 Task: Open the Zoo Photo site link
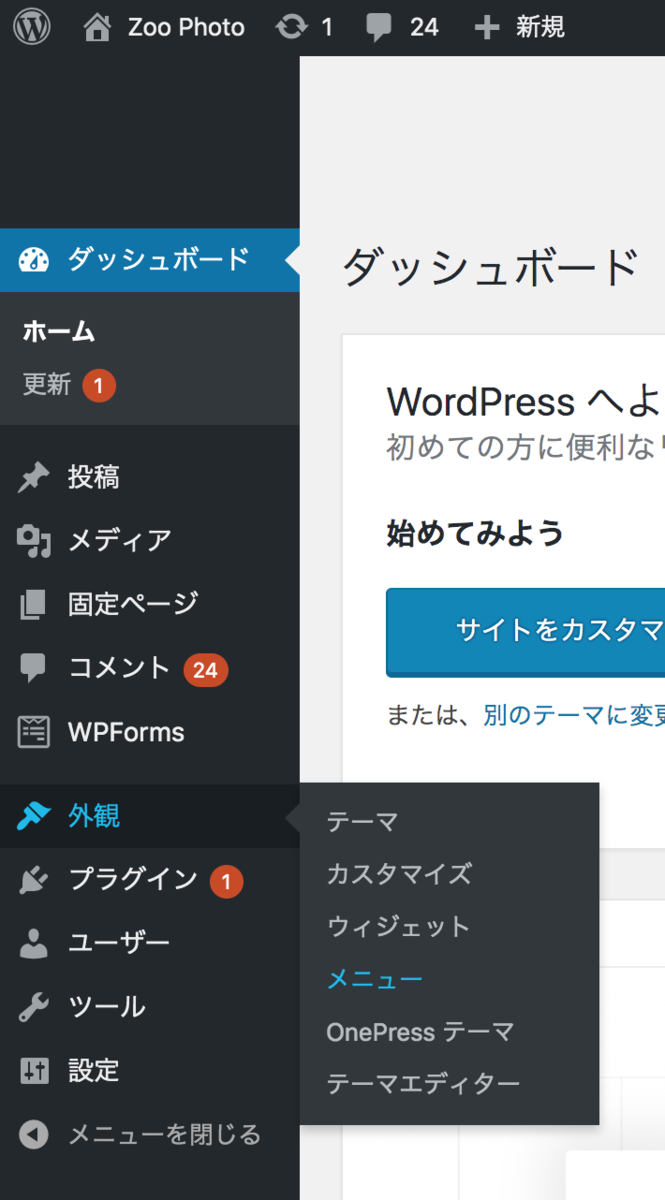pyautogui.click(x=186, y=28)
